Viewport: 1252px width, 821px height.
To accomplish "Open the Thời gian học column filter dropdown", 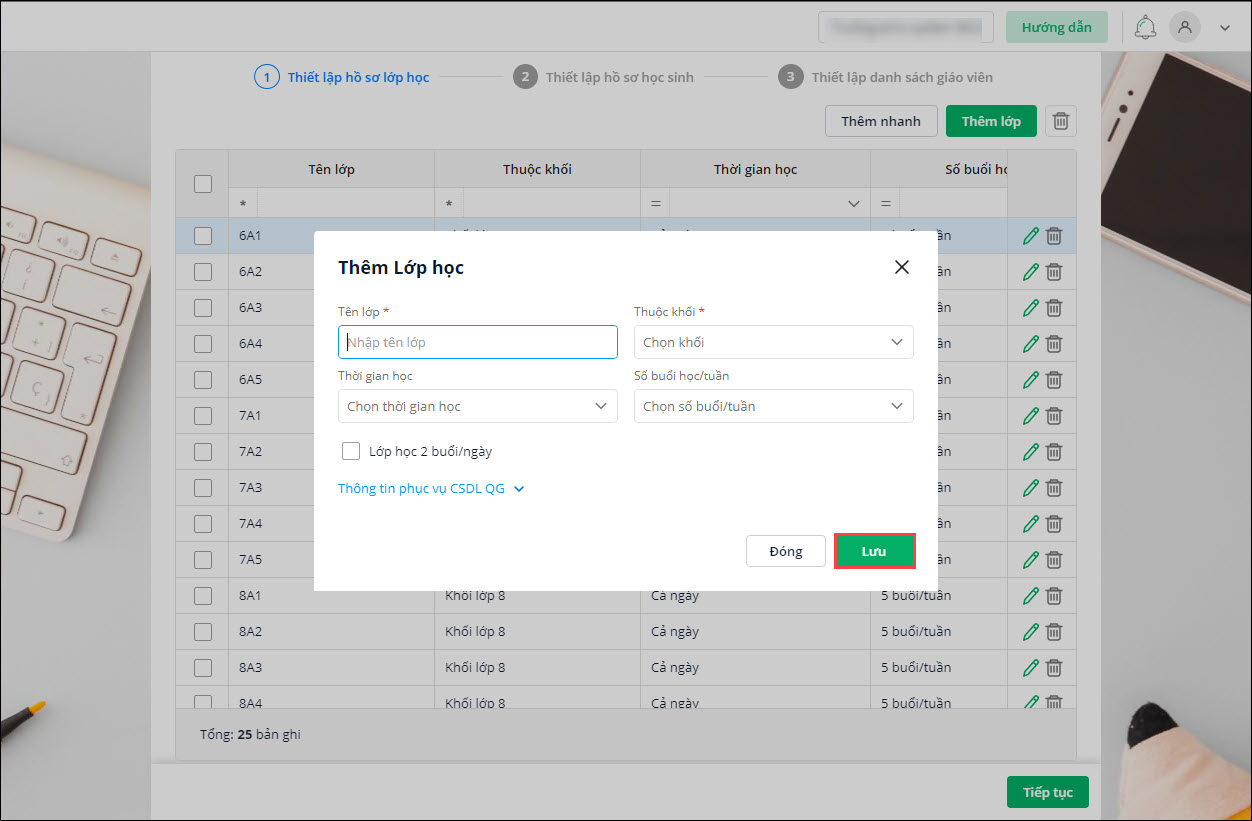I will [854, 204].
